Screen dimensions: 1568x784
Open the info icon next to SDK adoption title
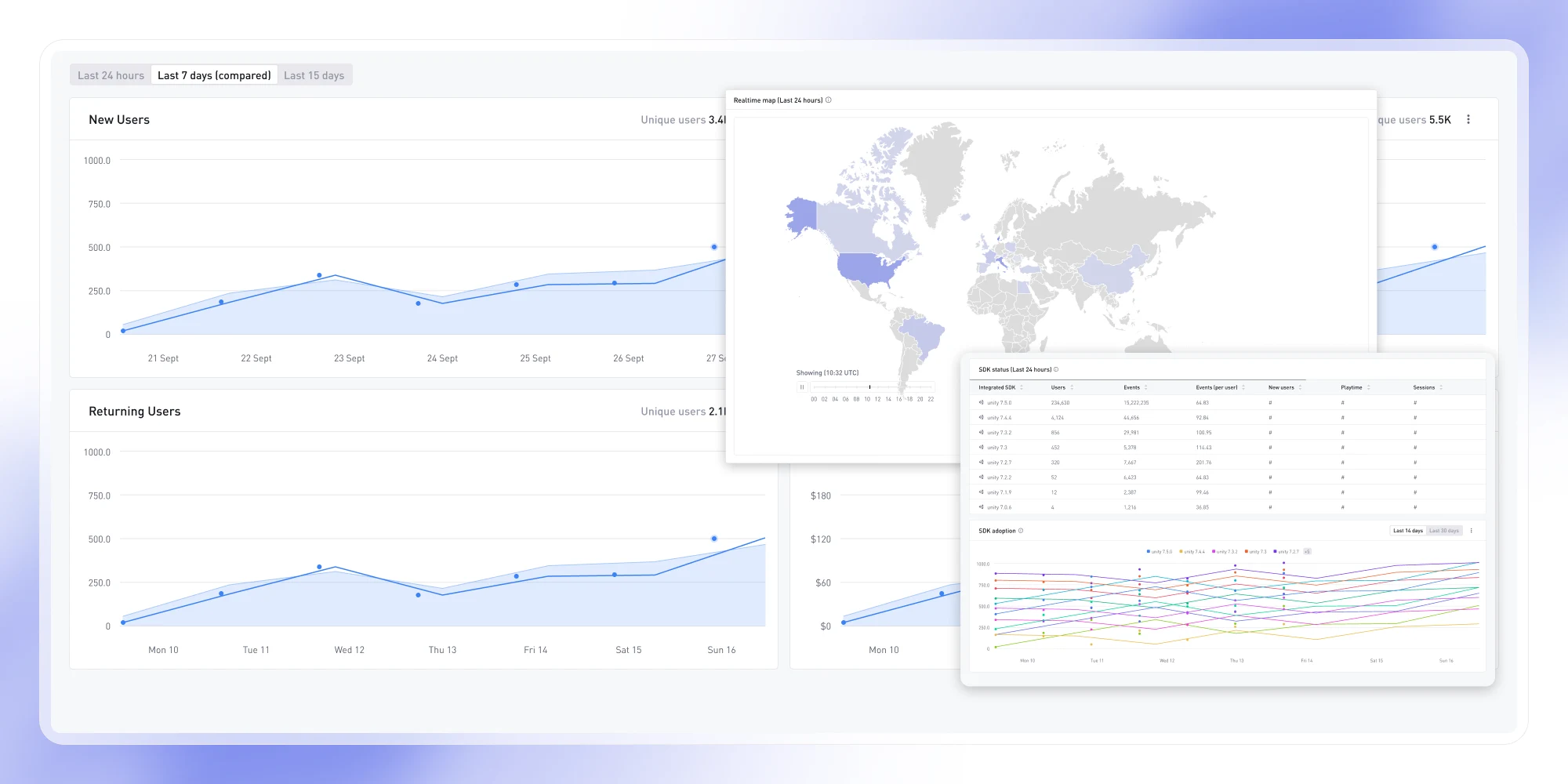point(1021,531)
